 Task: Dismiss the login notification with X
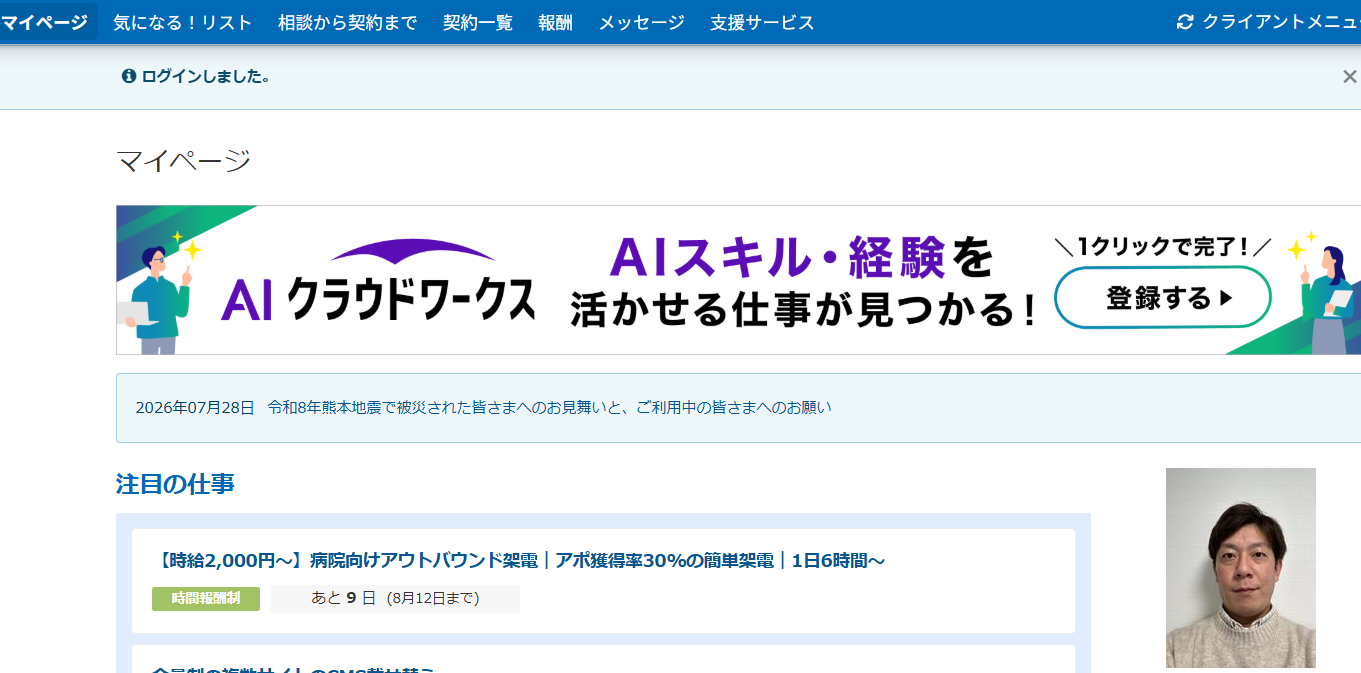(1349, 77)
